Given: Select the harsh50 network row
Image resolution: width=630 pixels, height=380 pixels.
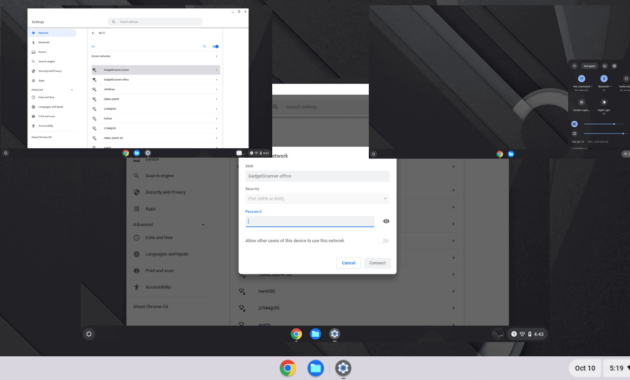Looking at the screenshot, I should point(348,291).
